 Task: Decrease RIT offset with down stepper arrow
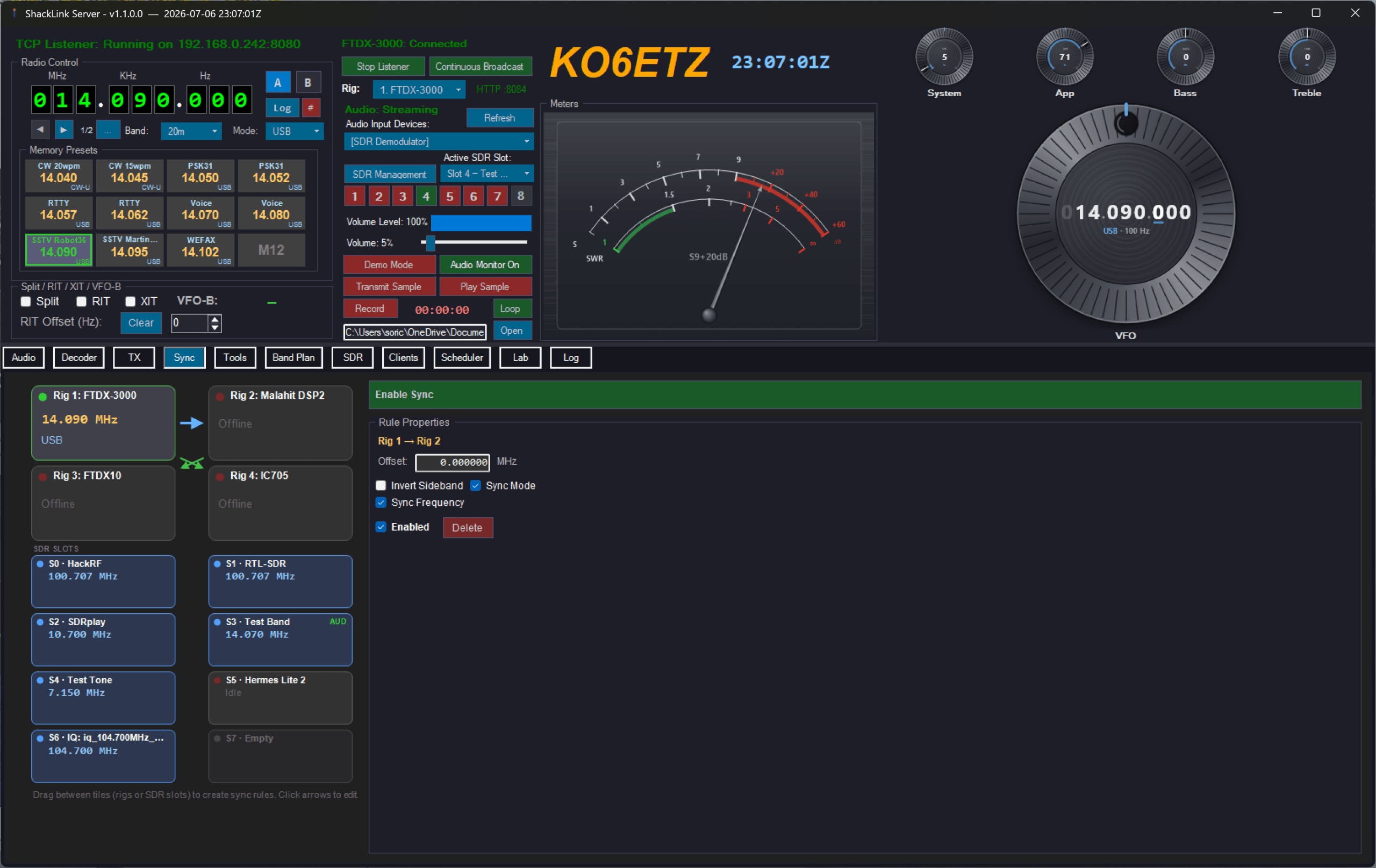coord(214,327)
